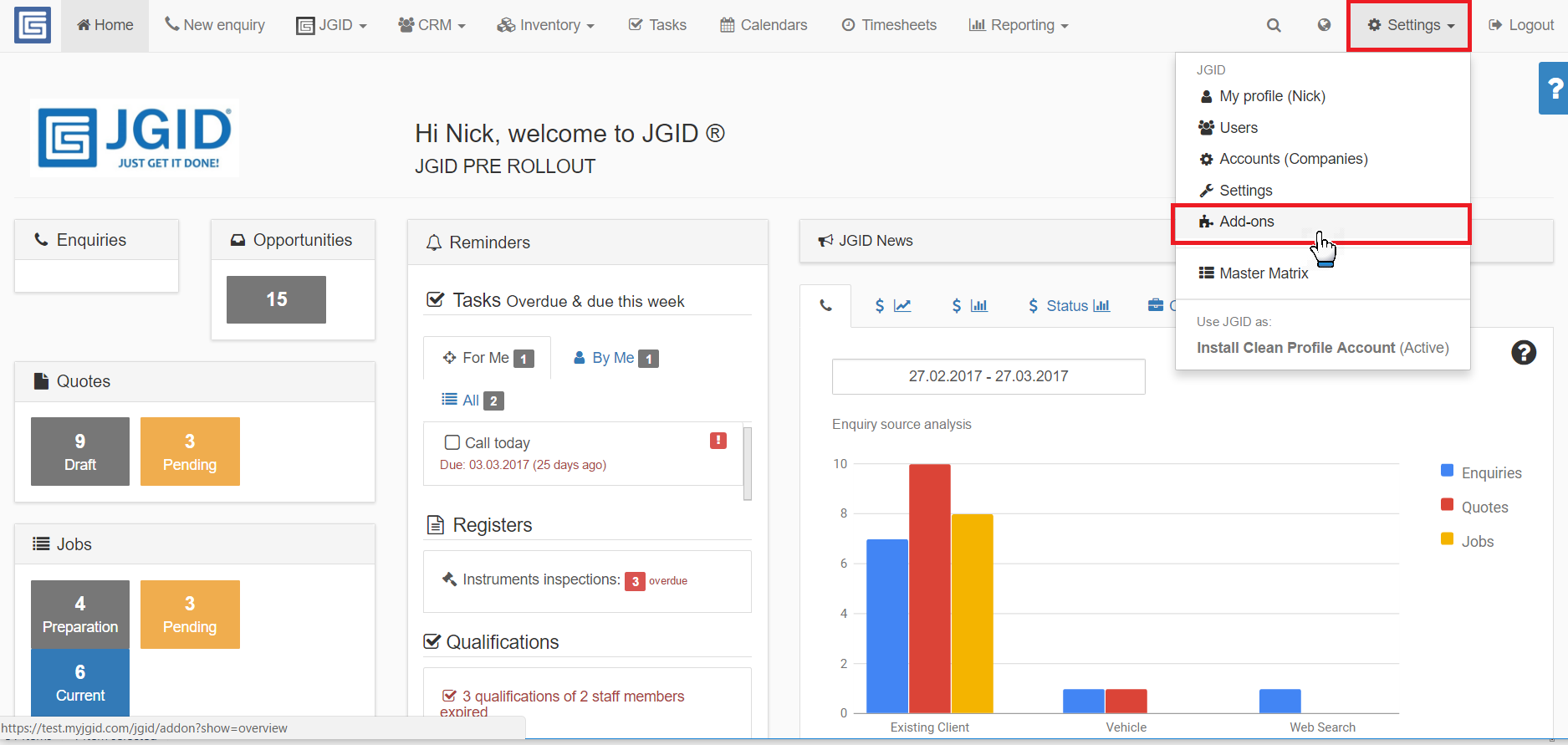Select Install Clean Profile Account
The image size is (1568, 745).
click(x=1322, y=348)
